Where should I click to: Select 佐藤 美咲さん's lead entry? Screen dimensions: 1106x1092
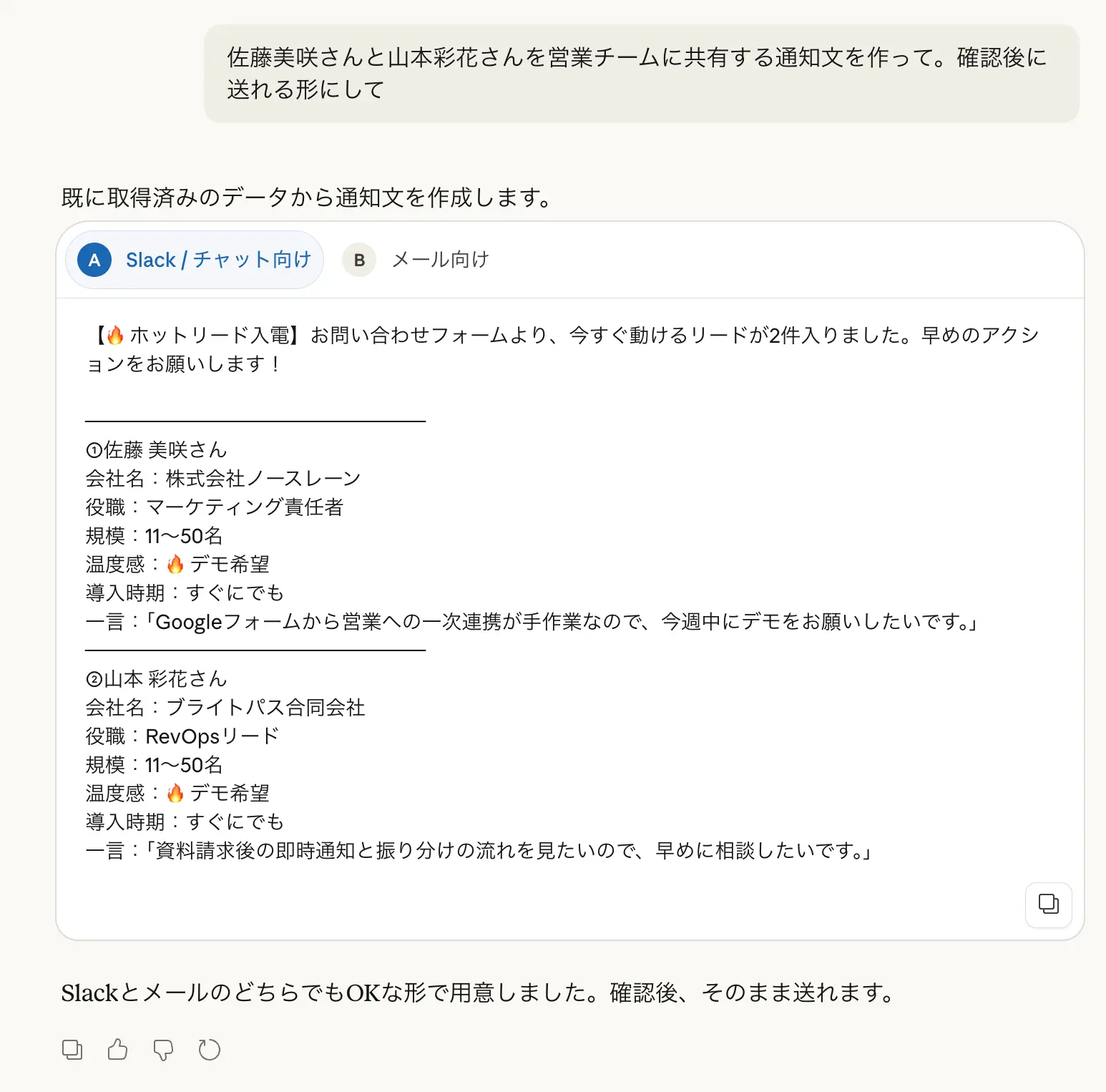[x=156, y=449]
